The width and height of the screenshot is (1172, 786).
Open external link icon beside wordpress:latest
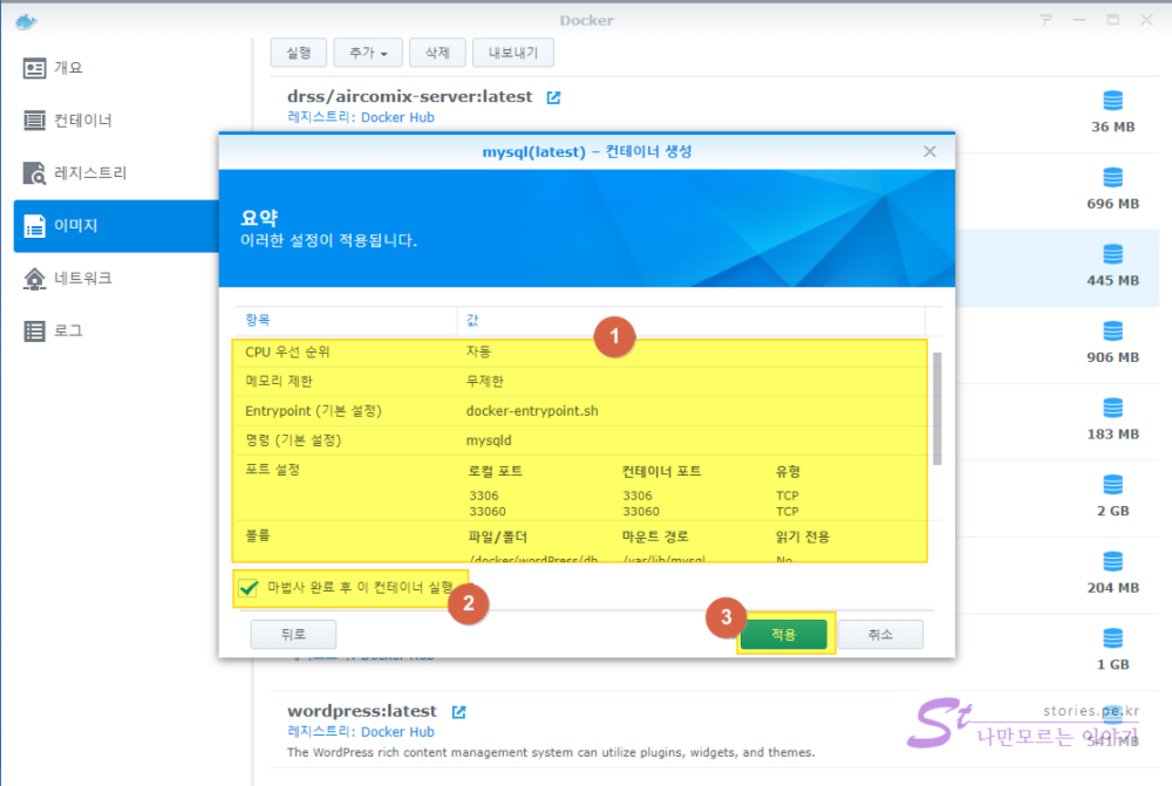pos(458,712)
